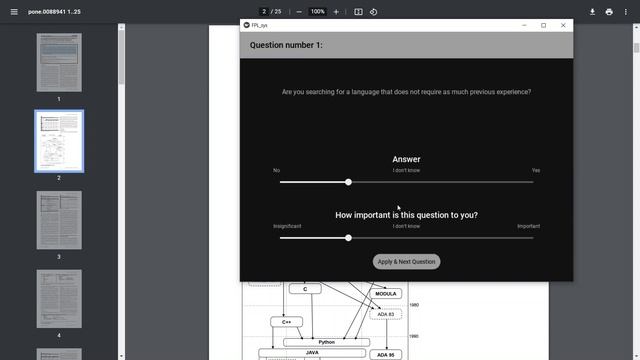Select page 4 thumbnail
The height and width of the screenshot is (360, 640).
tap(59, 299)
